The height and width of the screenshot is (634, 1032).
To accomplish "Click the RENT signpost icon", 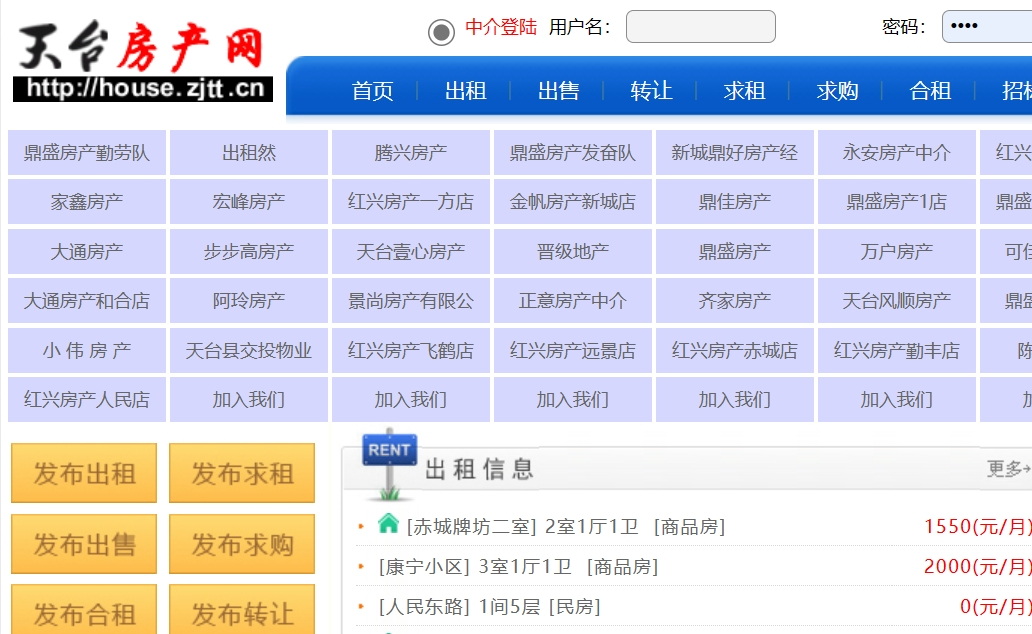I will [390, 464].
